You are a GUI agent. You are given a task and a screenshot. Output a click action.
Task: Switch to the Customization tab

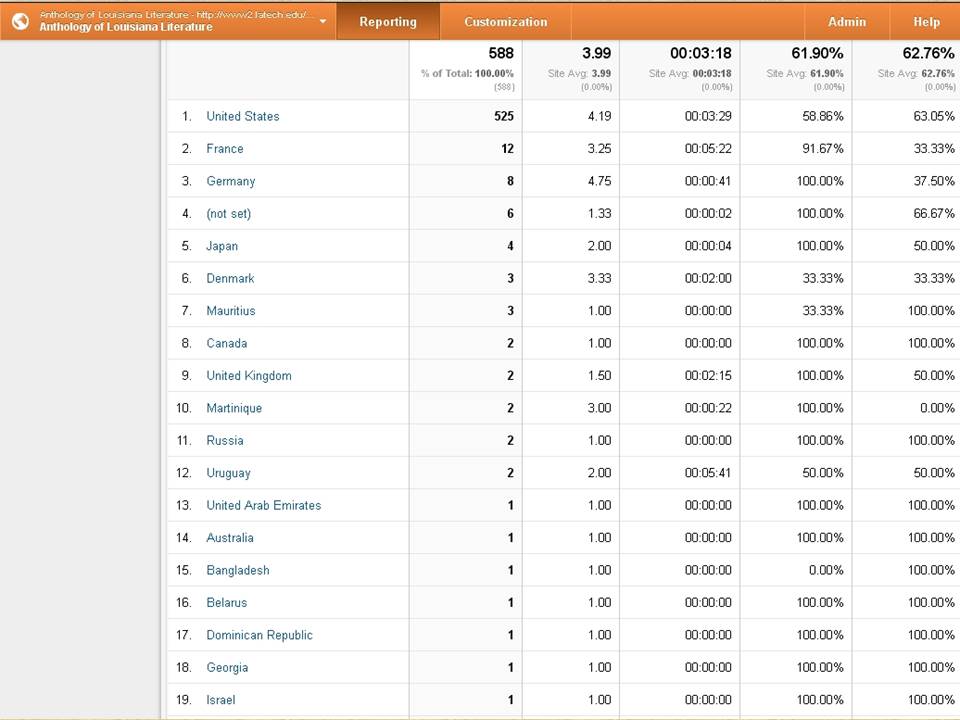pos(505,22)
